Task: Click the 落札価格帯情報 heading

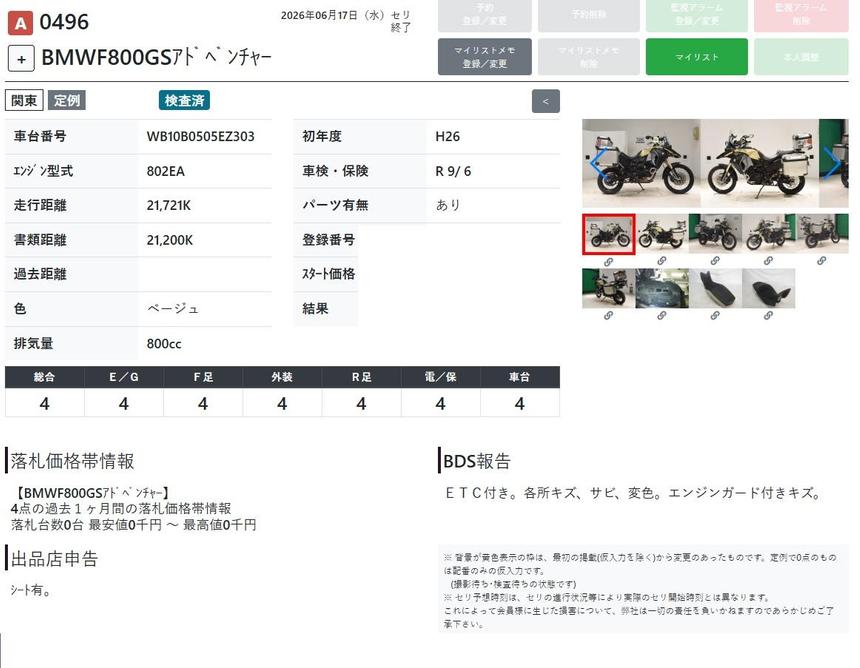Action: [72, 461]
